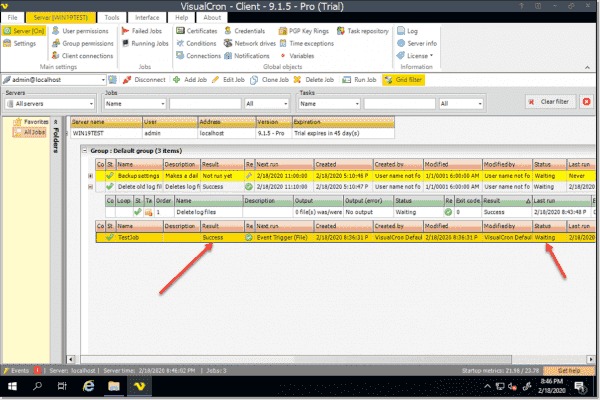This screenshot has width=600, height=400.
Task: Open User permissions
Action: [80, 31]
